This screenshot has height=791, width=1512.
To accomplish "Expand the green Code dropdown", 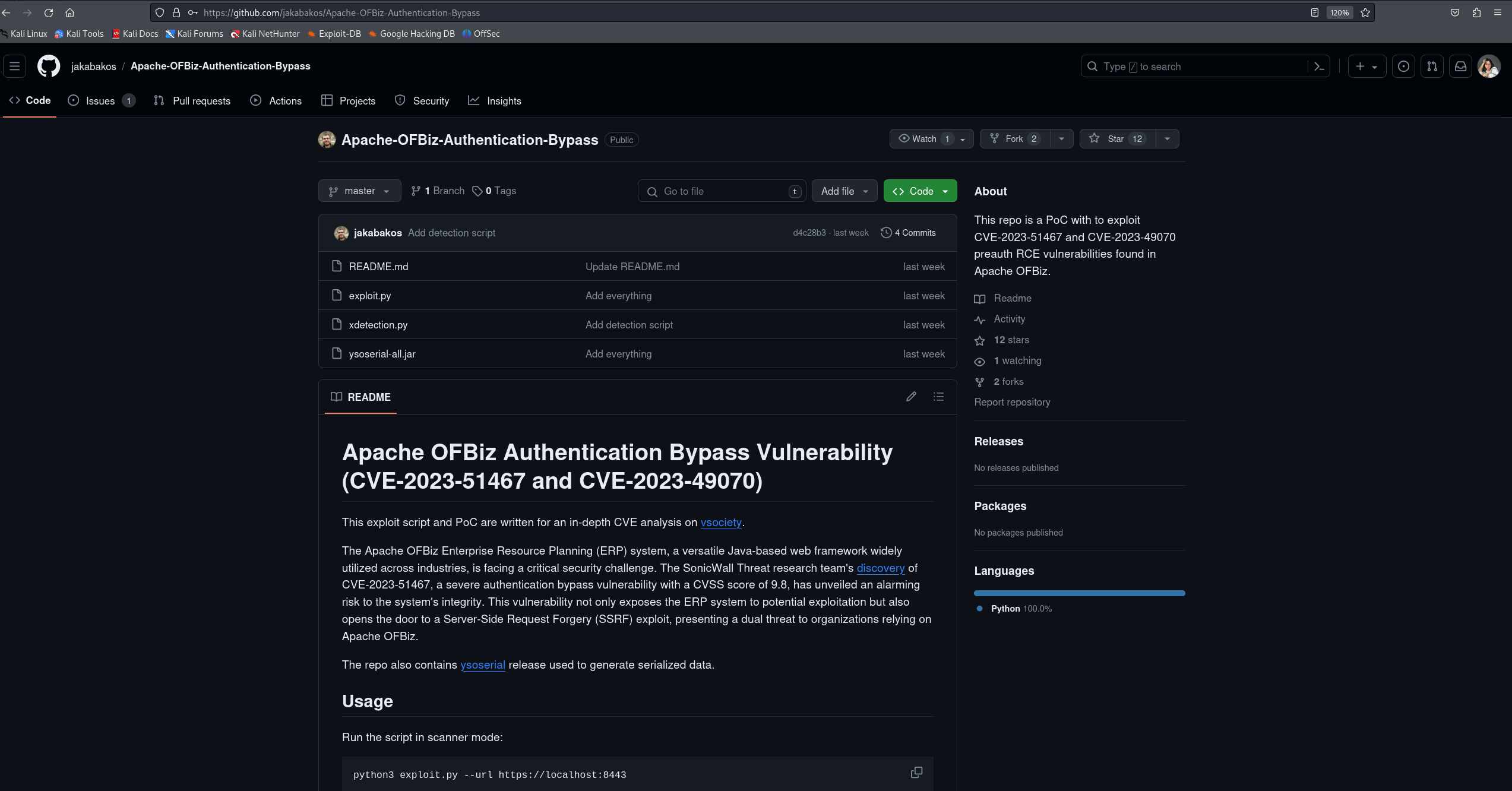I will (x=920, y=191).
